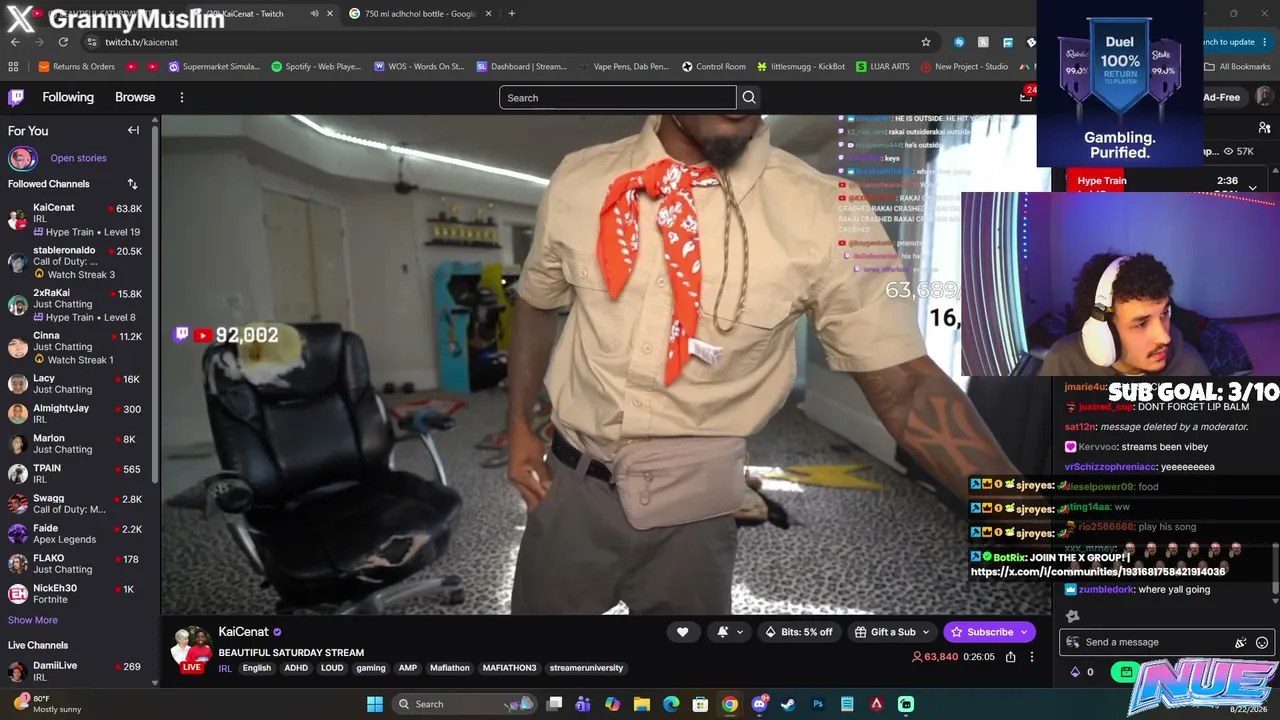Reload the current page
The width and height of the screenshot is (1280, 720).
63,42
